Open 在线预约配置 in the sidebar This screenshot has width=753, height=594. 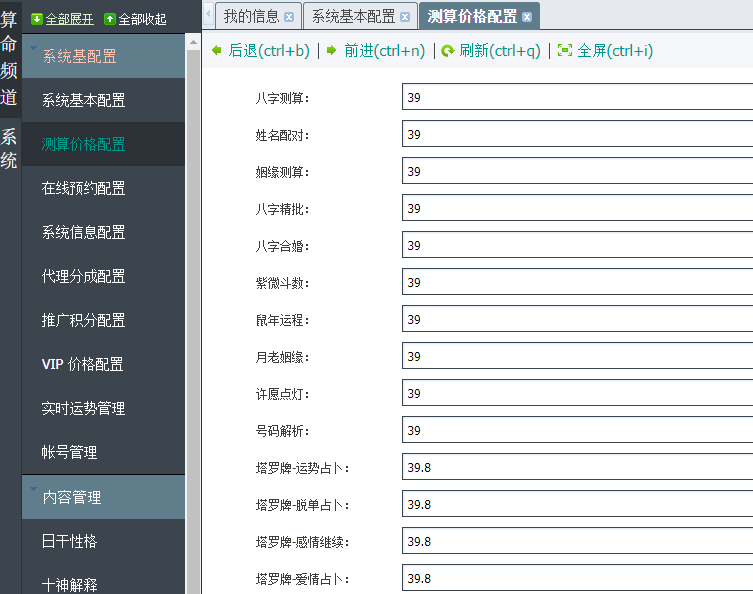[103, 188]
